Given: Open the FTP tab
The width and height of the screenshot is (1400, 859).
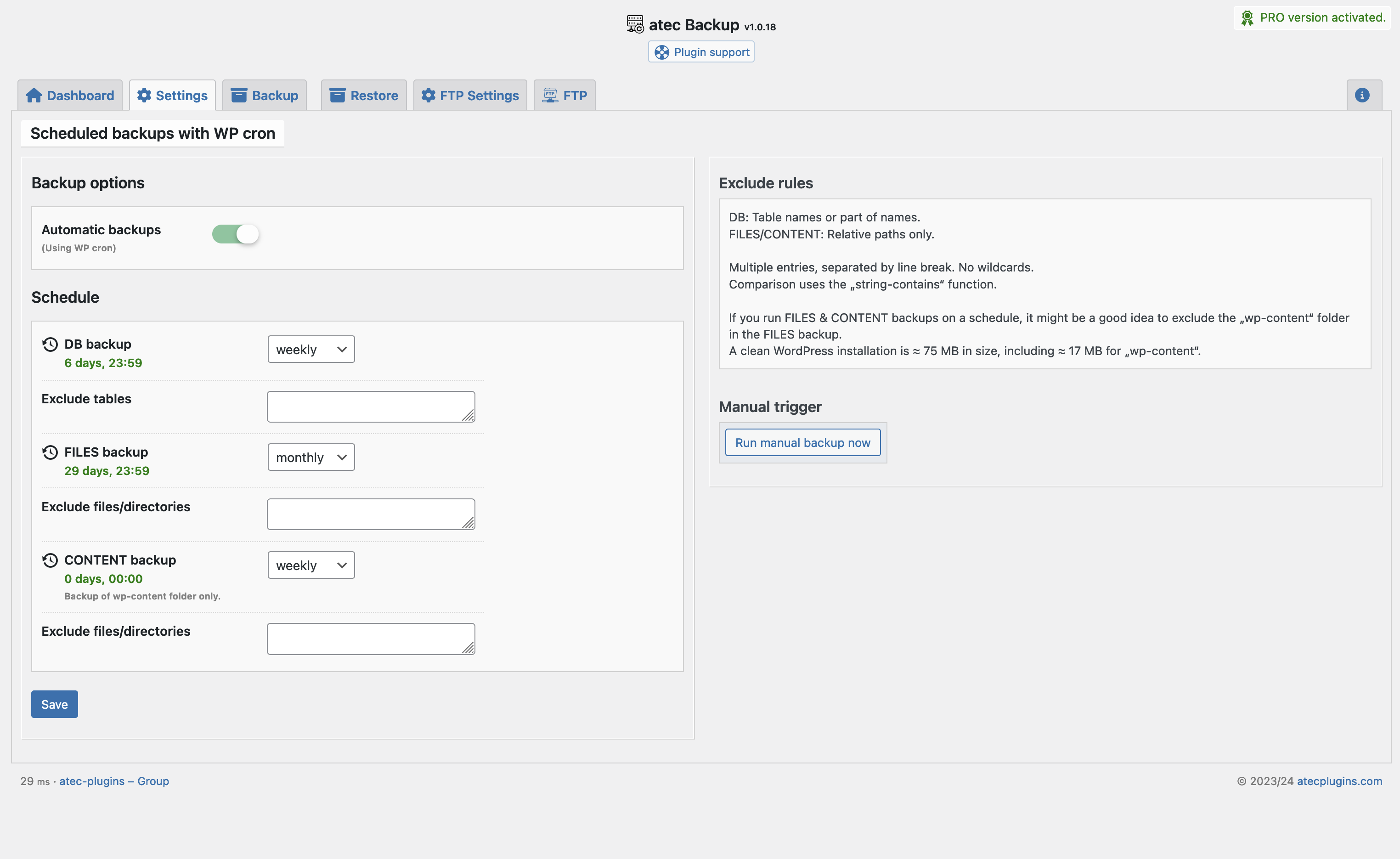Looking at the screenshot, I should [x=564, y=96].
